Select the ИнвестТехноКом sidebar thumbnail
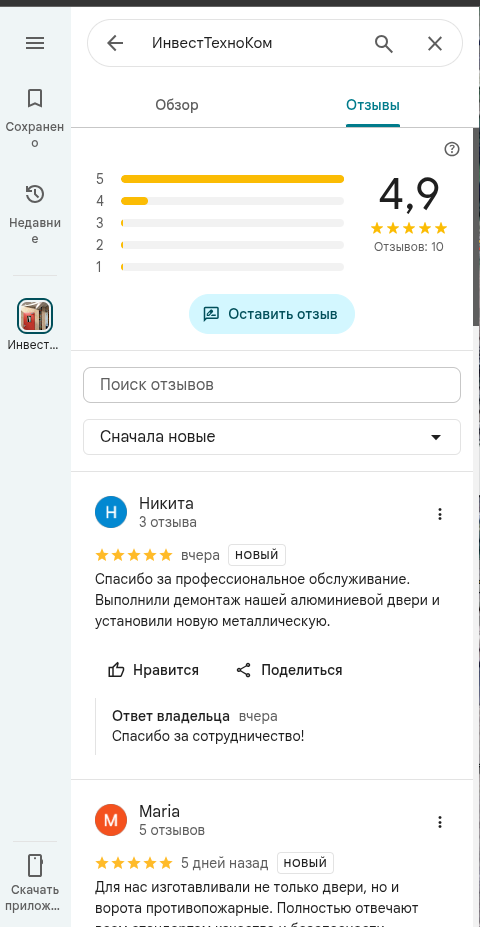Viewport: 480px width, 927px height. pos(35,316)
